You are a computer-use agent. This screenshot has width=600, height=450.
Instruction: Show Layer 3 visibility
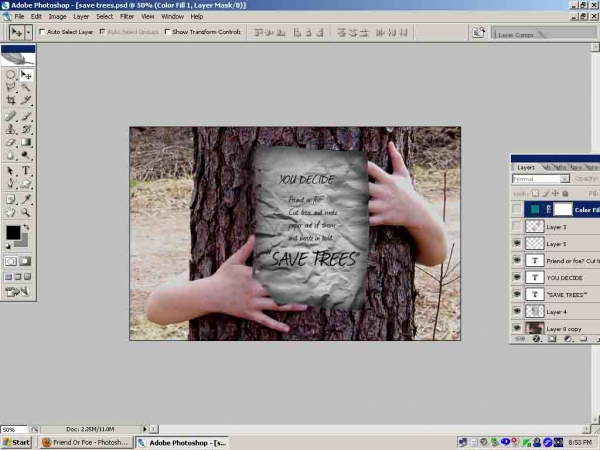click(x=517, y=227)
